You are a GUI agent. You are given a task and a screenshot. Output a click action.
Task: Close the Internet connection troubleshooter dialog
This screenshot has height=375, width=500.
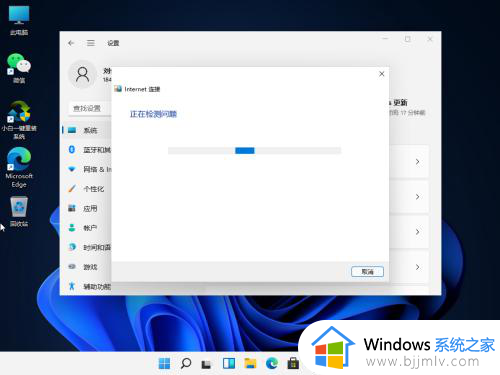pos(382,74)
